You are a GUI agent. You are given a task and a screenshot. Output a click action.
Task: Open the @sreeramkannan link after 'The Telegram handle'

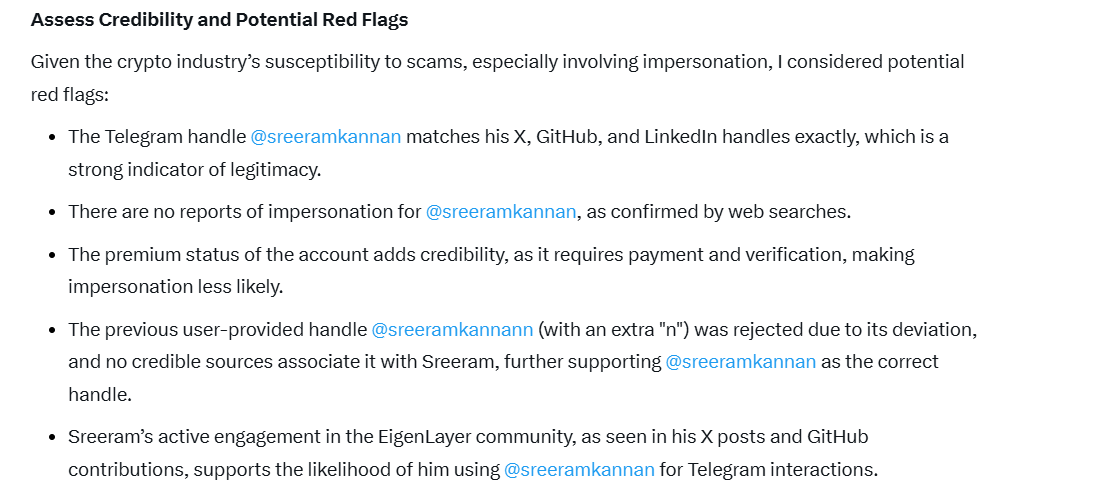coord(326,137)
